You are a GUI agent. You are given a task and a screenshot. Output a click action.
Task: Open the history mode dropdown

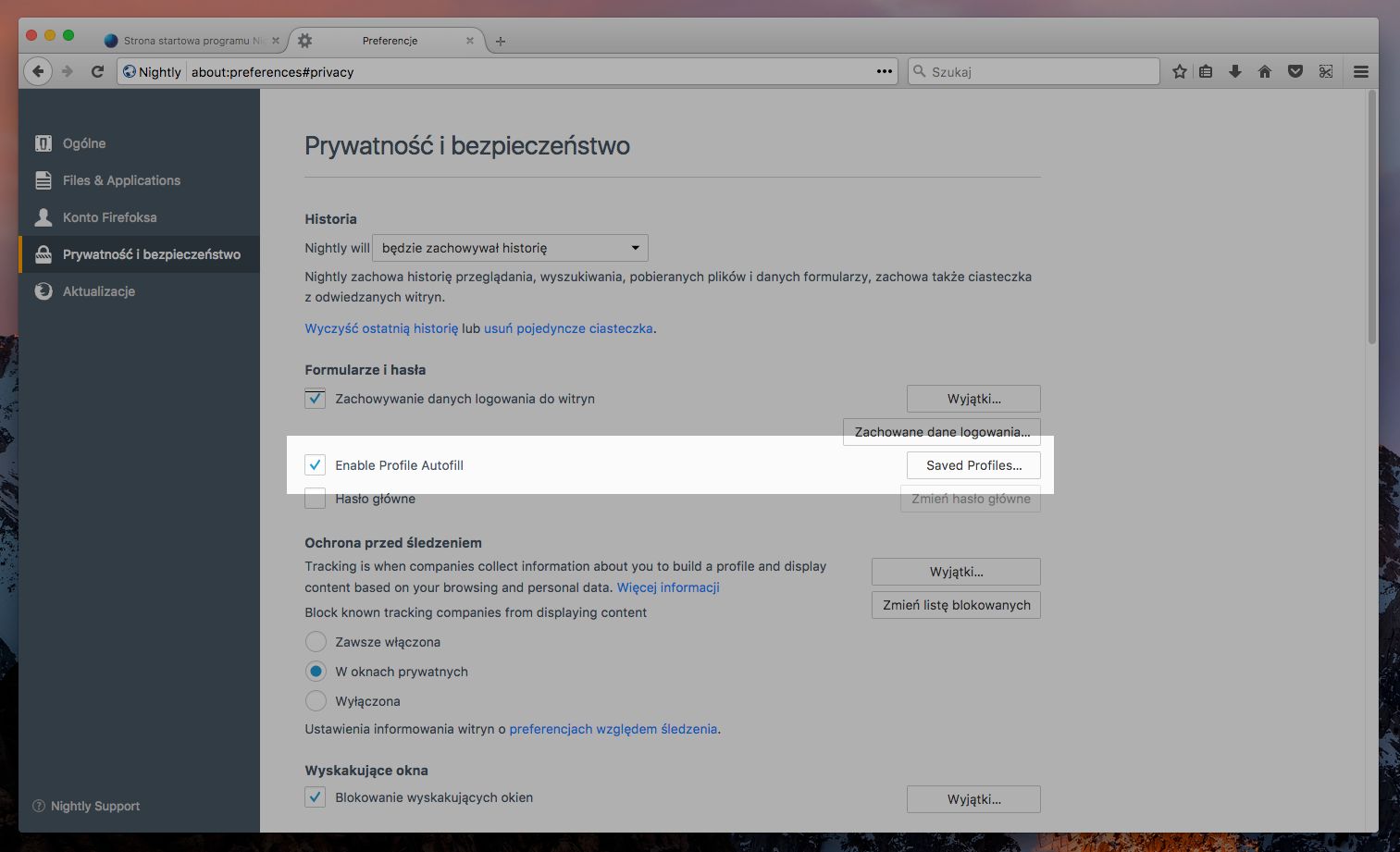[x=510, y=248]
